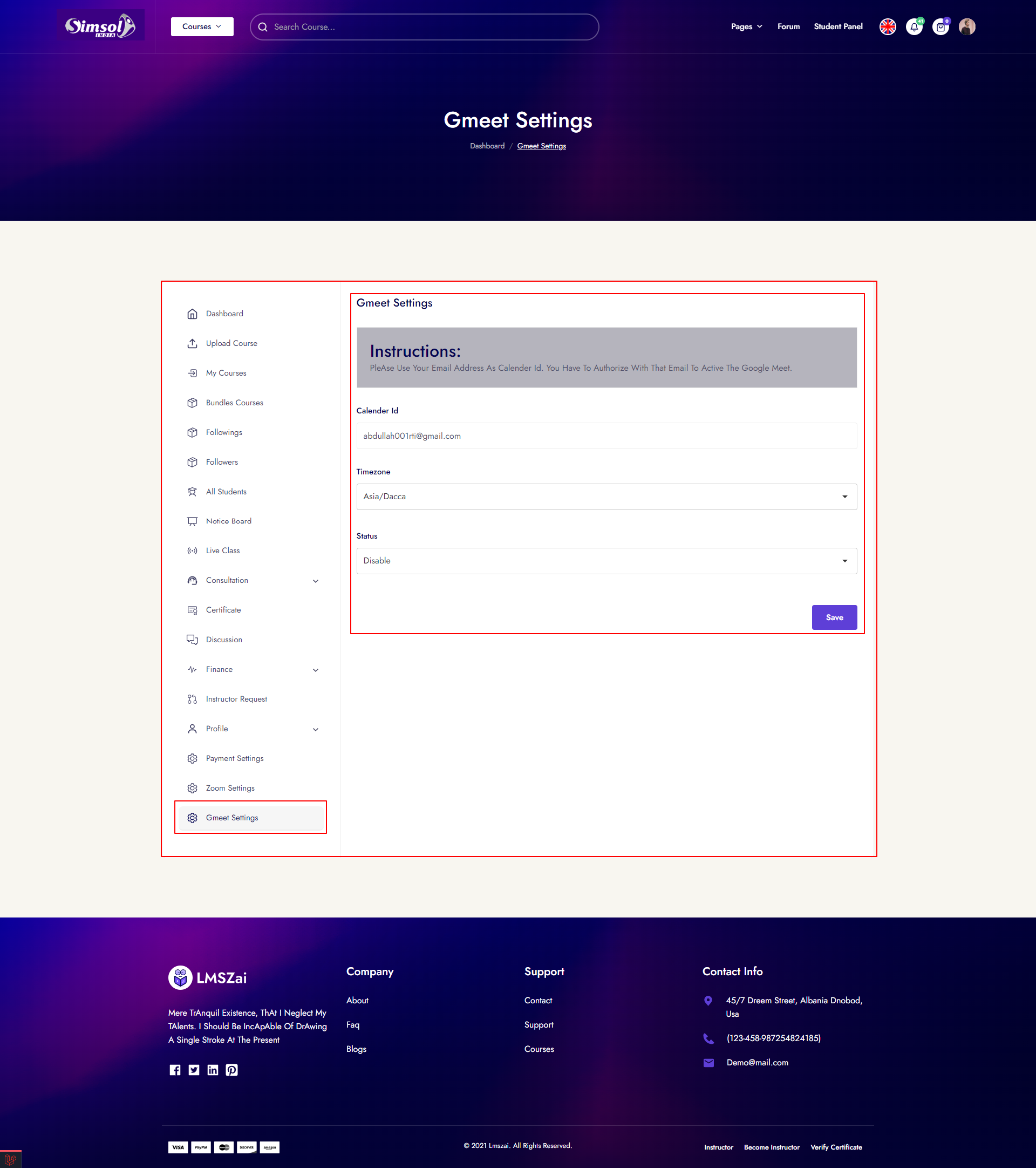The image size is (1036, 1169).
Task: Click the Simsol India logo
Action: click(x=100, y=26)
